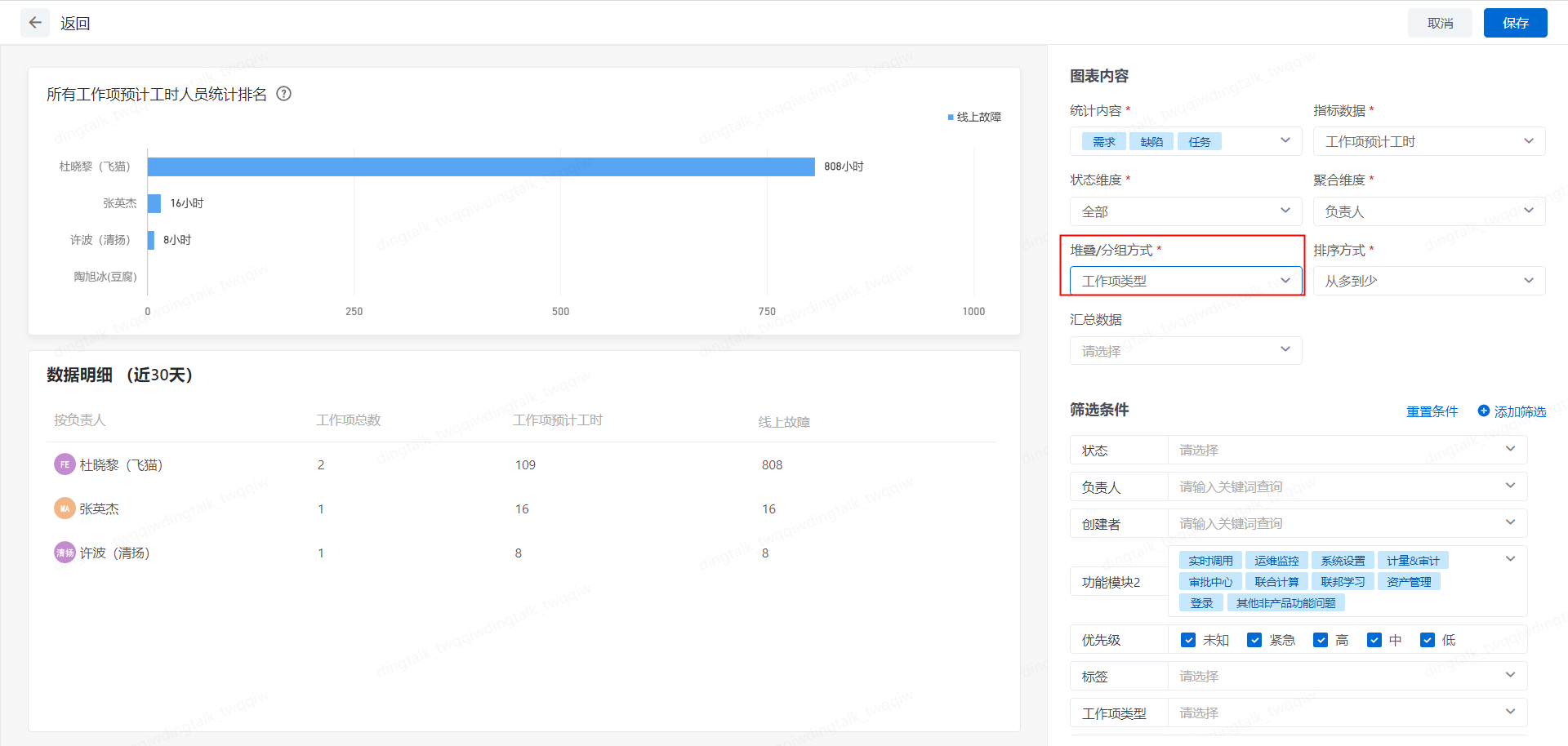Click the 实时调用 module tag
Image resolution: width=1568 pixels, height=746 pixels.
(1210, 561)
